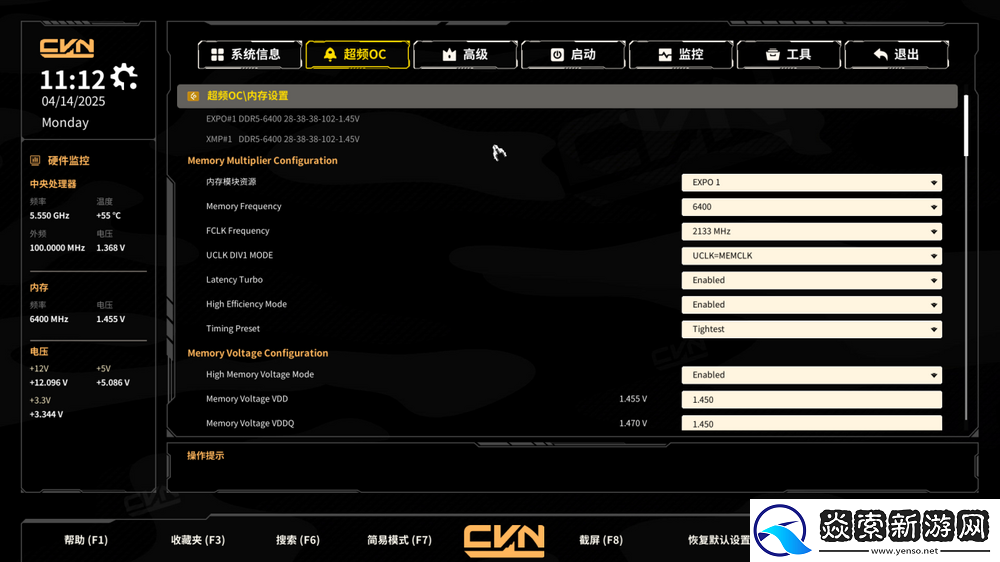Screen dimensions: 1000x562
Task: Open the Timing Preset Tightest dropdown
Action: point(811,329)
